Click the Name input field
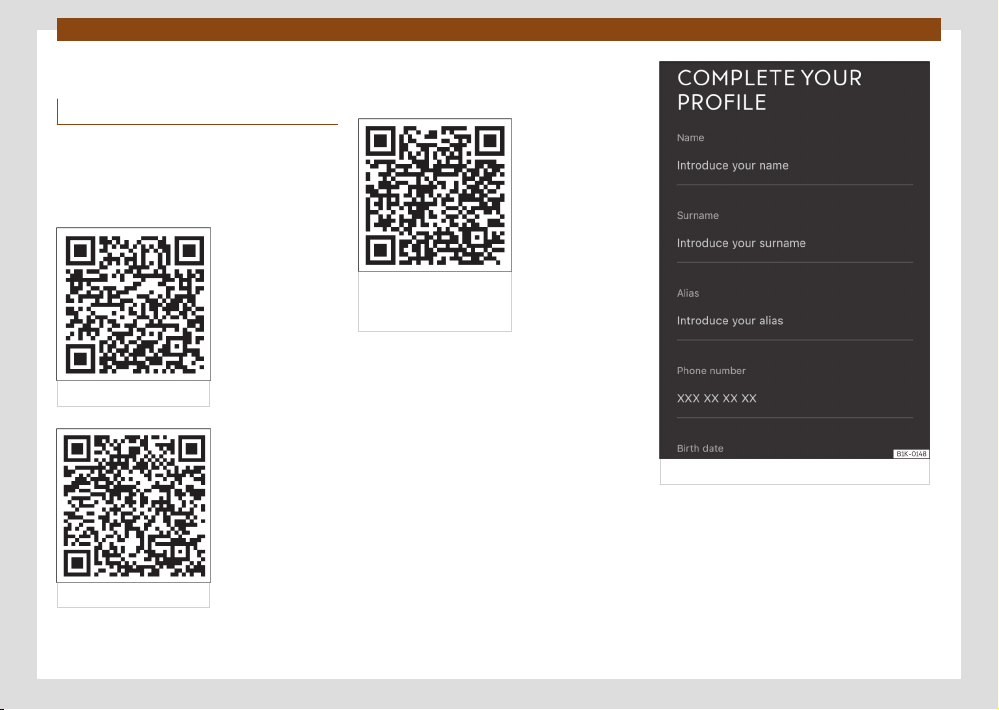 click(794, 166)
